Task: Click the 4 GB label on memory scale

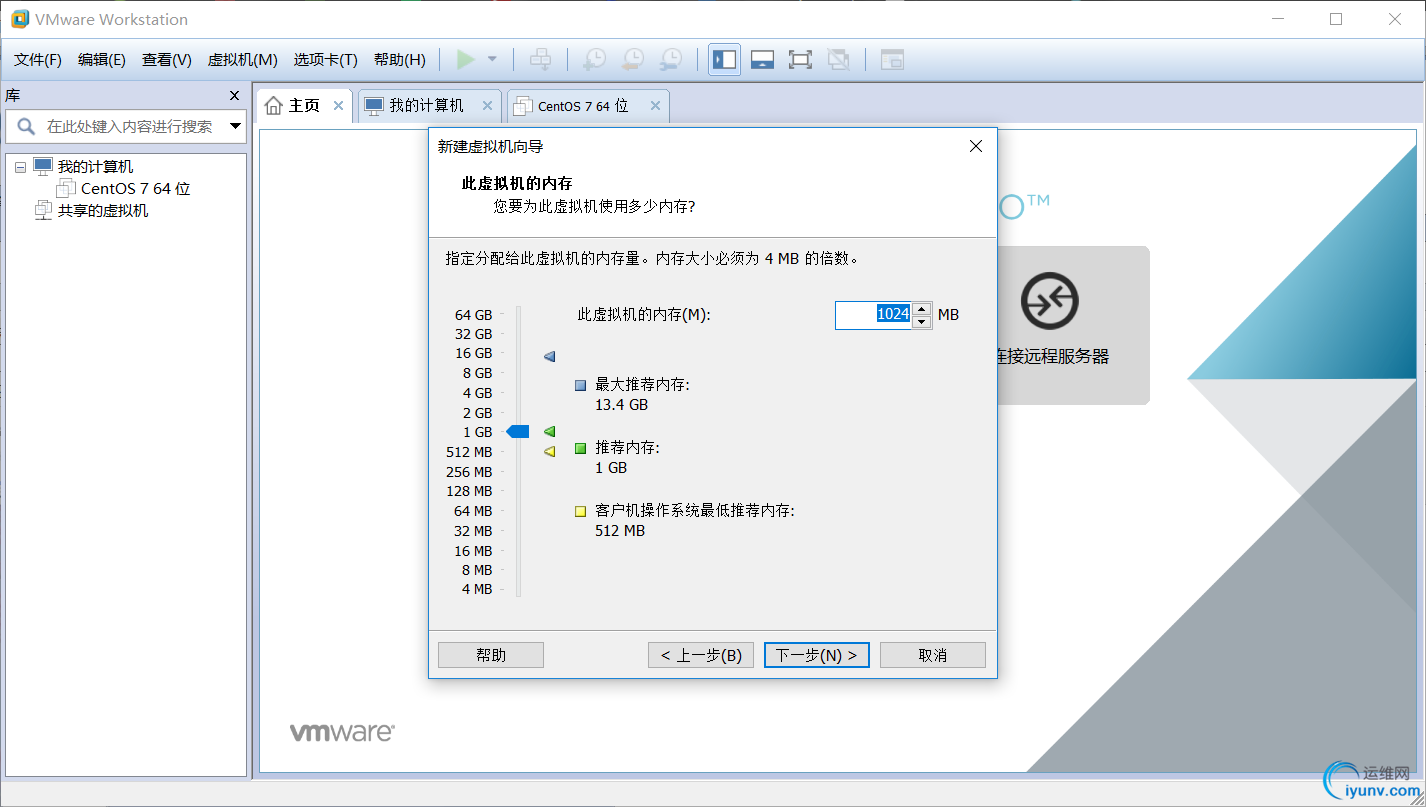Action: pos(477,393)
